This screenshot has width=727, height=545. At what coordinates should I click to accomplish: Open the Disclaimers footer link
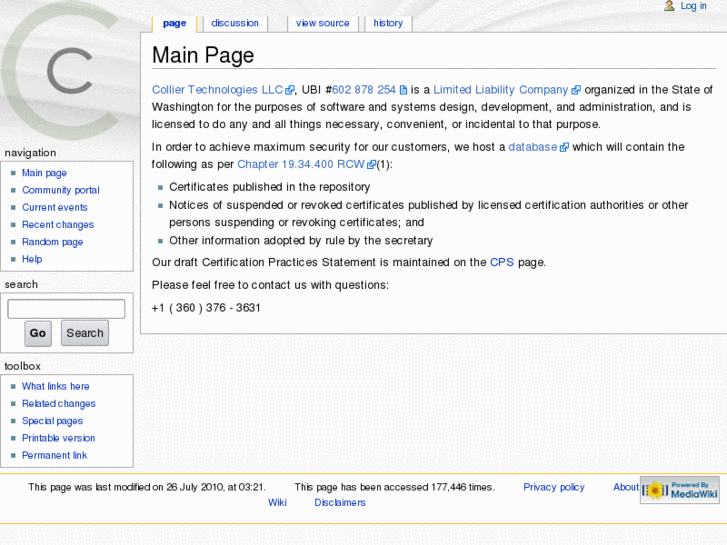coord(340,502)
